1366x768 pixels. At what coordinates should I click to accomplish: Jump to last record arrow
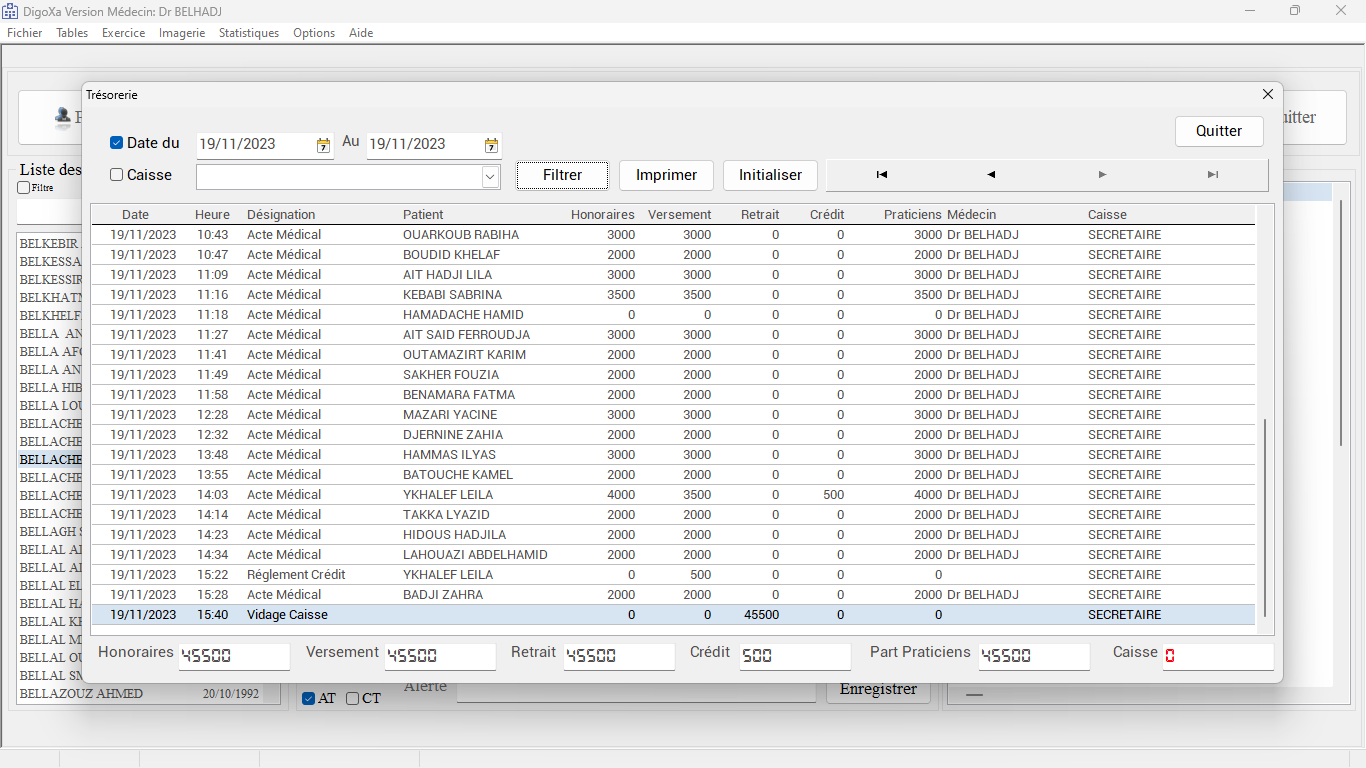coord(1212,175)
